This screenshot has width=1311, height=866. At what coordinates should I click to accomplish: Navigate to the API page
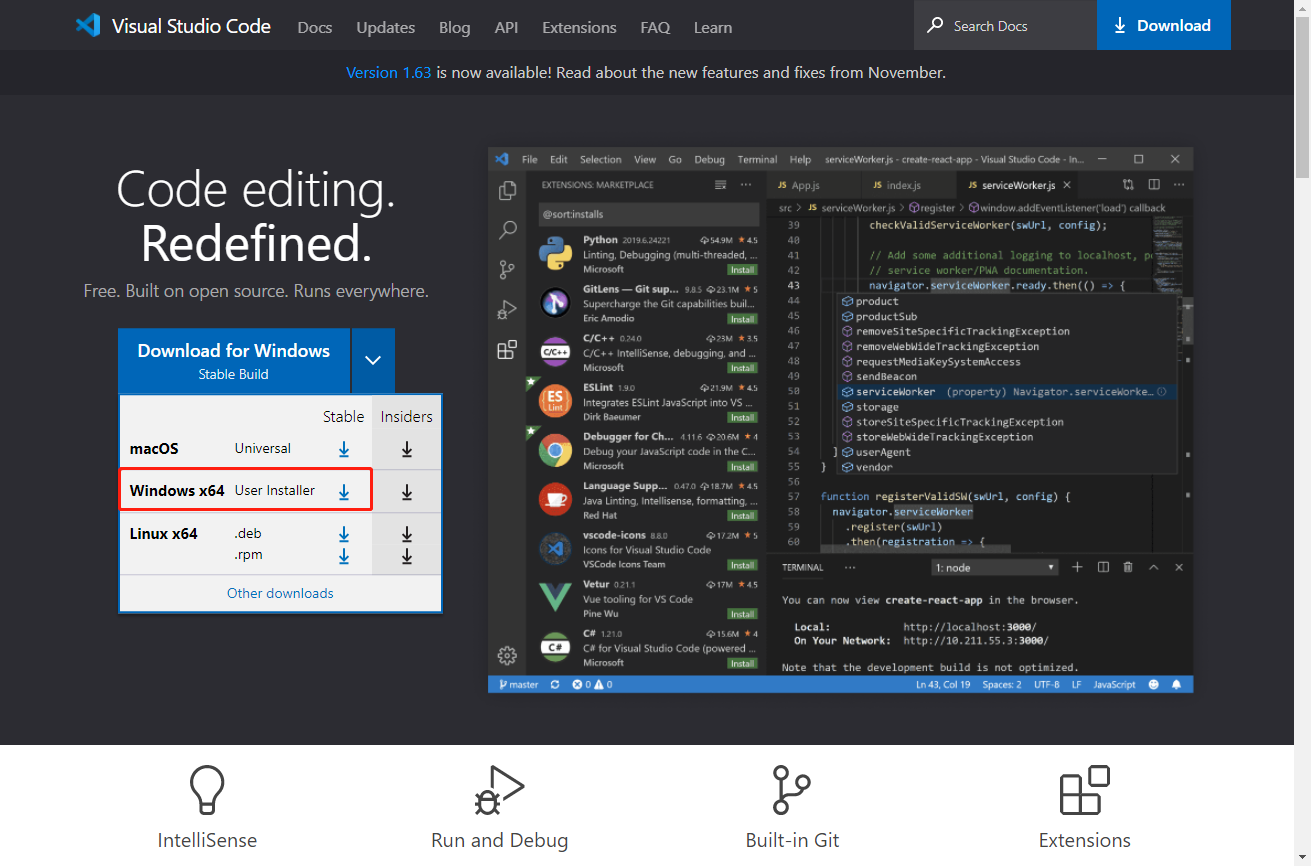(506, 27)
